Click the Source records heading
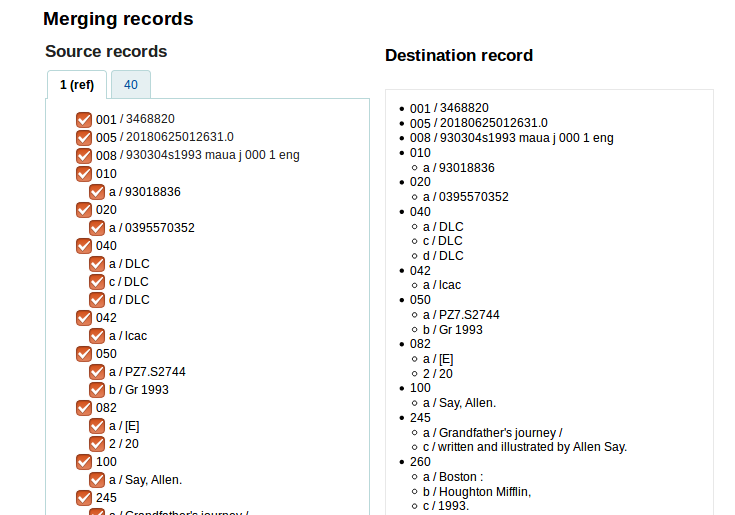 click(x=106, y=51)
